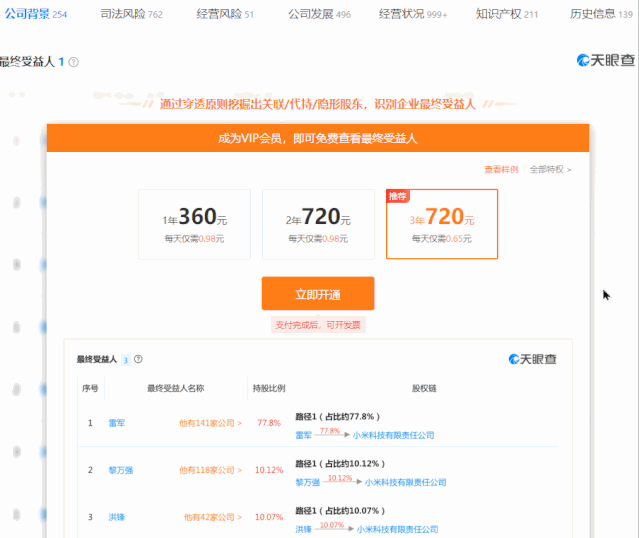Viewport: 639px width, 538px height.
Task: Click the 每天仅需0.65元 price note
Action: coord(442,238)
